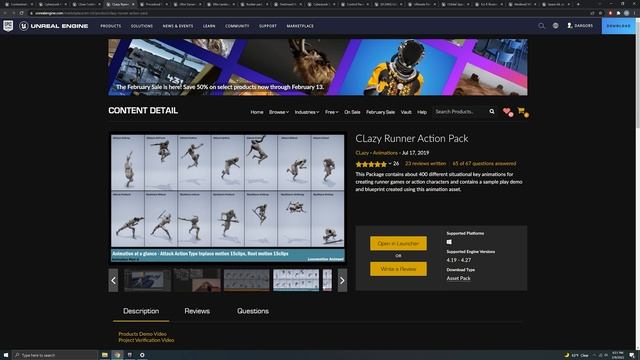Select the third gallery thumbnail
640x360 pixels.
(247, 280)
